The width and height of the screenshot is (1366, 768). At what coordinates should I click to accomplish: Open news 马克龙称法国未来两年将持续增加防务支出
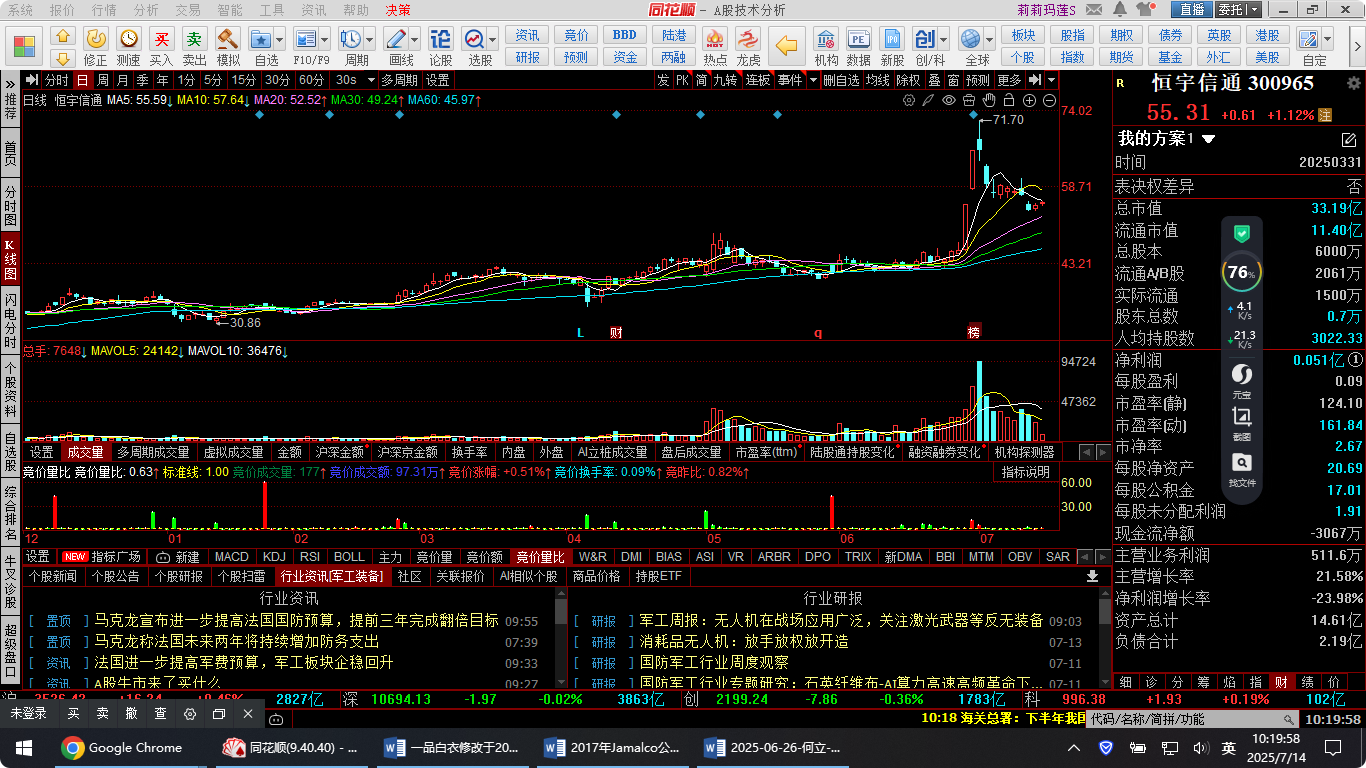click(x=237, y=642)
